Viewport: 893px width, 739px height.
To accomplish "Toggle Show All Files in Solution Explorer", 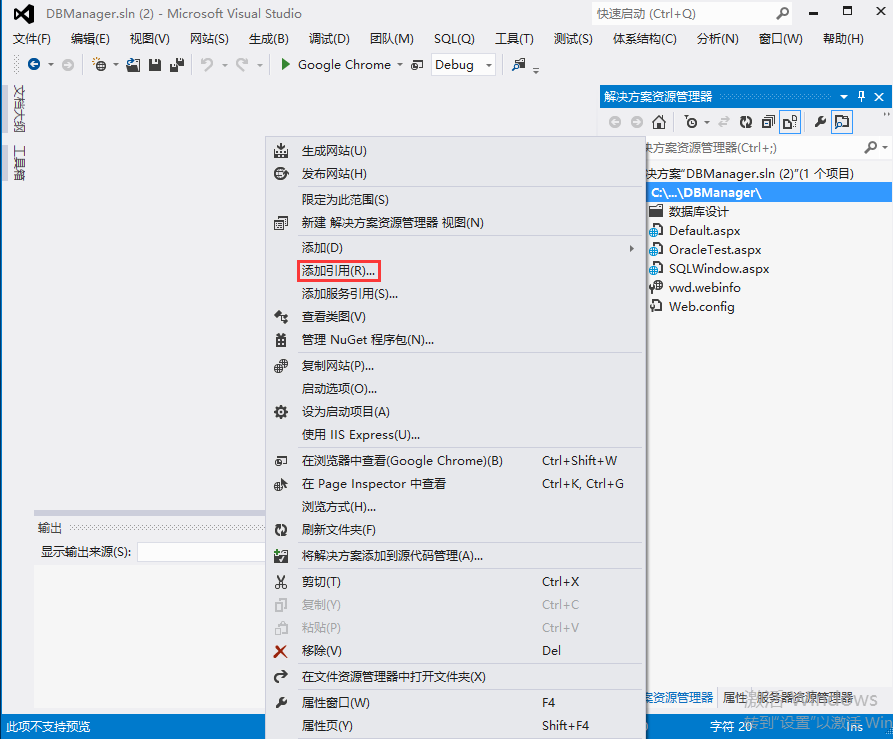I will tap(791, 121).
